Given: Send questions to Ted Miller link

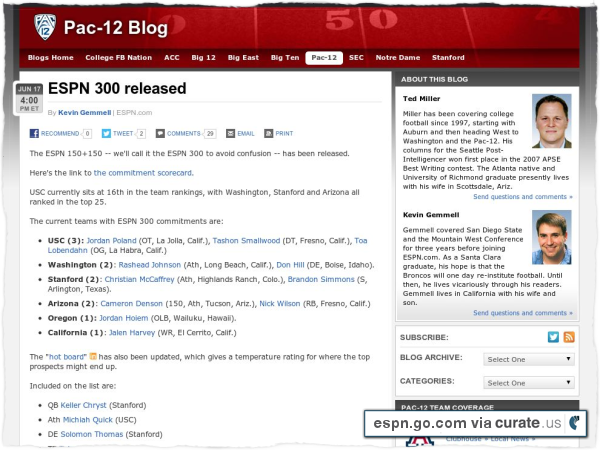Looking at the screenshot, I should (523, 197).
